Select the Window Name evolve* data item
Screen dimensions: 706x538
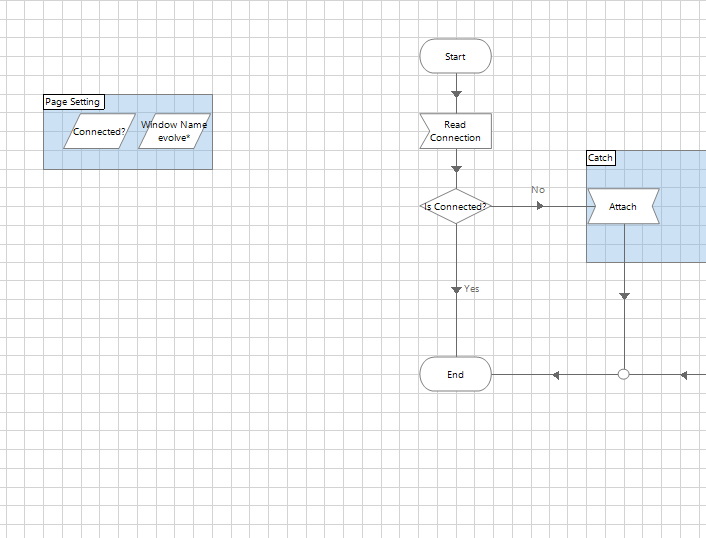pyautogui.click(x=174, y=131)
